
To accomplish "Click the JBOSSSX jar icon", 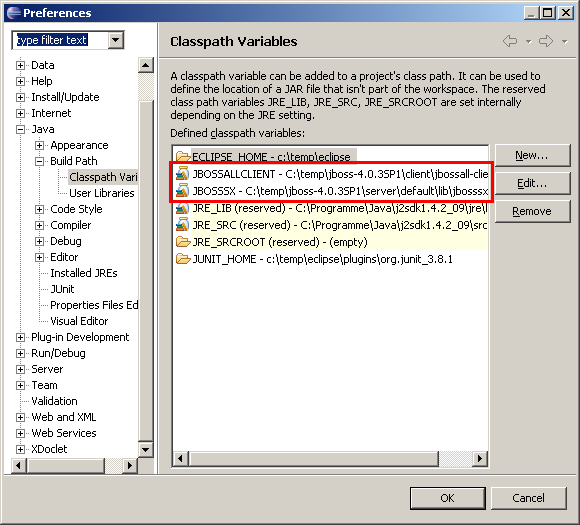I will click(182, 190).
